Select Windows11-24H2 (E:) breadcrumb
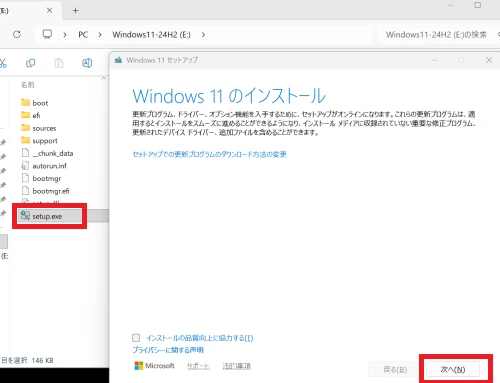 [x=151, y=35]
